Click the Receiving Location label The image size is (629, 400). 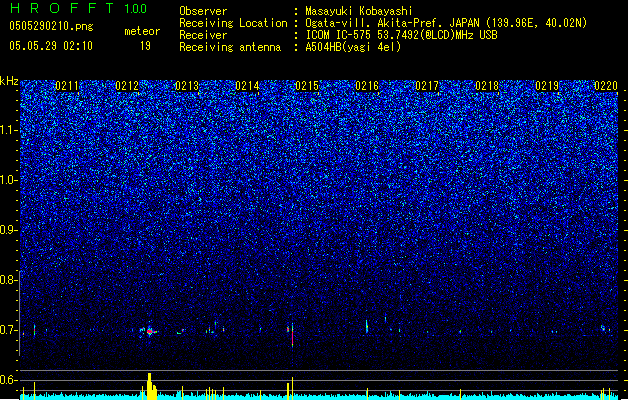[233, 23]
